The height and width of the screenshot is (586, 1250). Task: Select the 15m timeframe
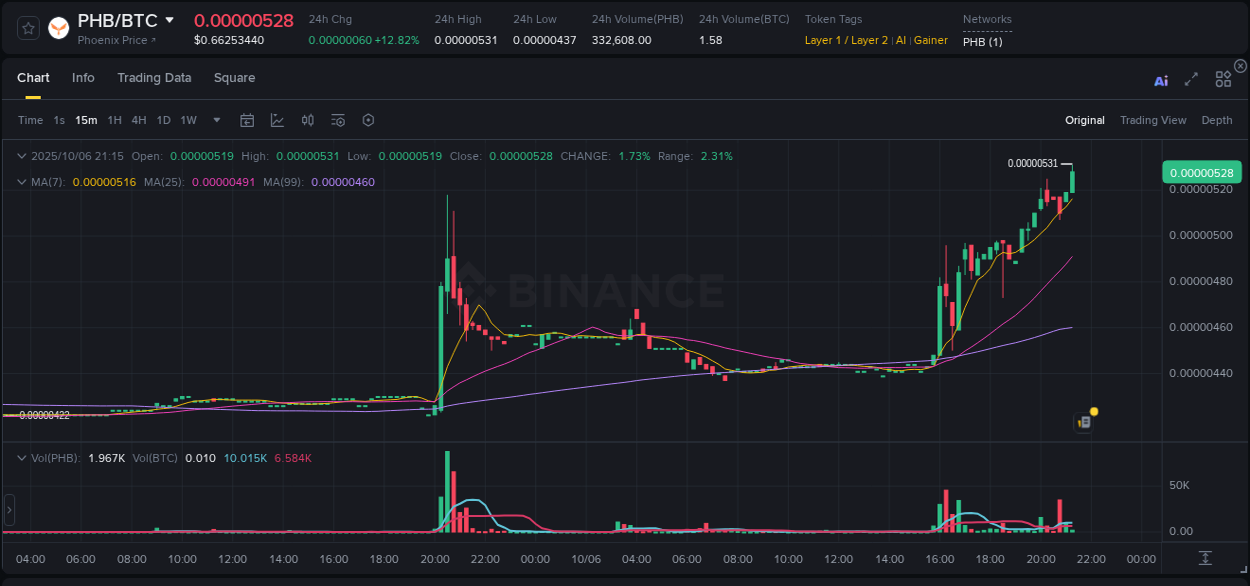point(86,119)
